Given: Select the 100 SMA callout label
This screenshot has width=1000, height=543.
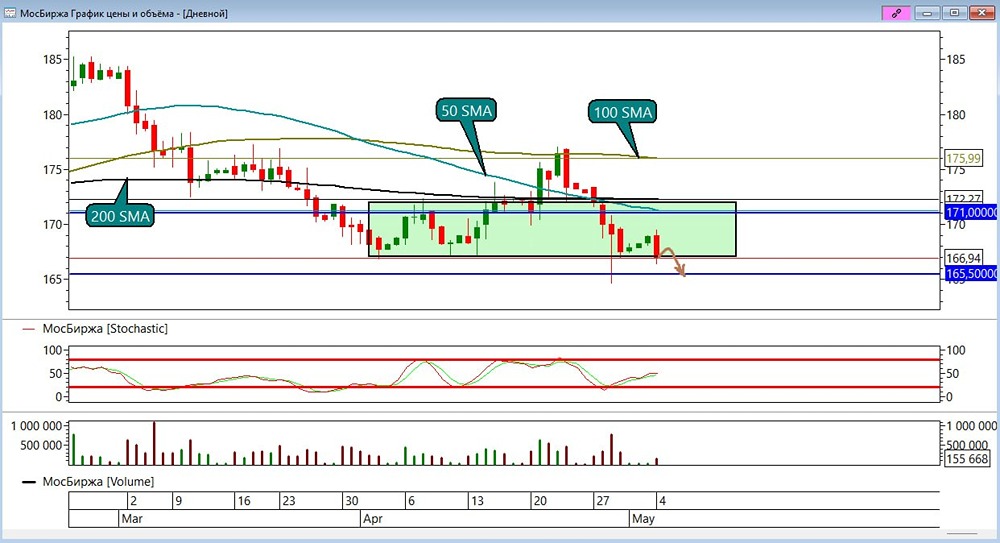Looking at the screenshot, I should pos(622,112).
